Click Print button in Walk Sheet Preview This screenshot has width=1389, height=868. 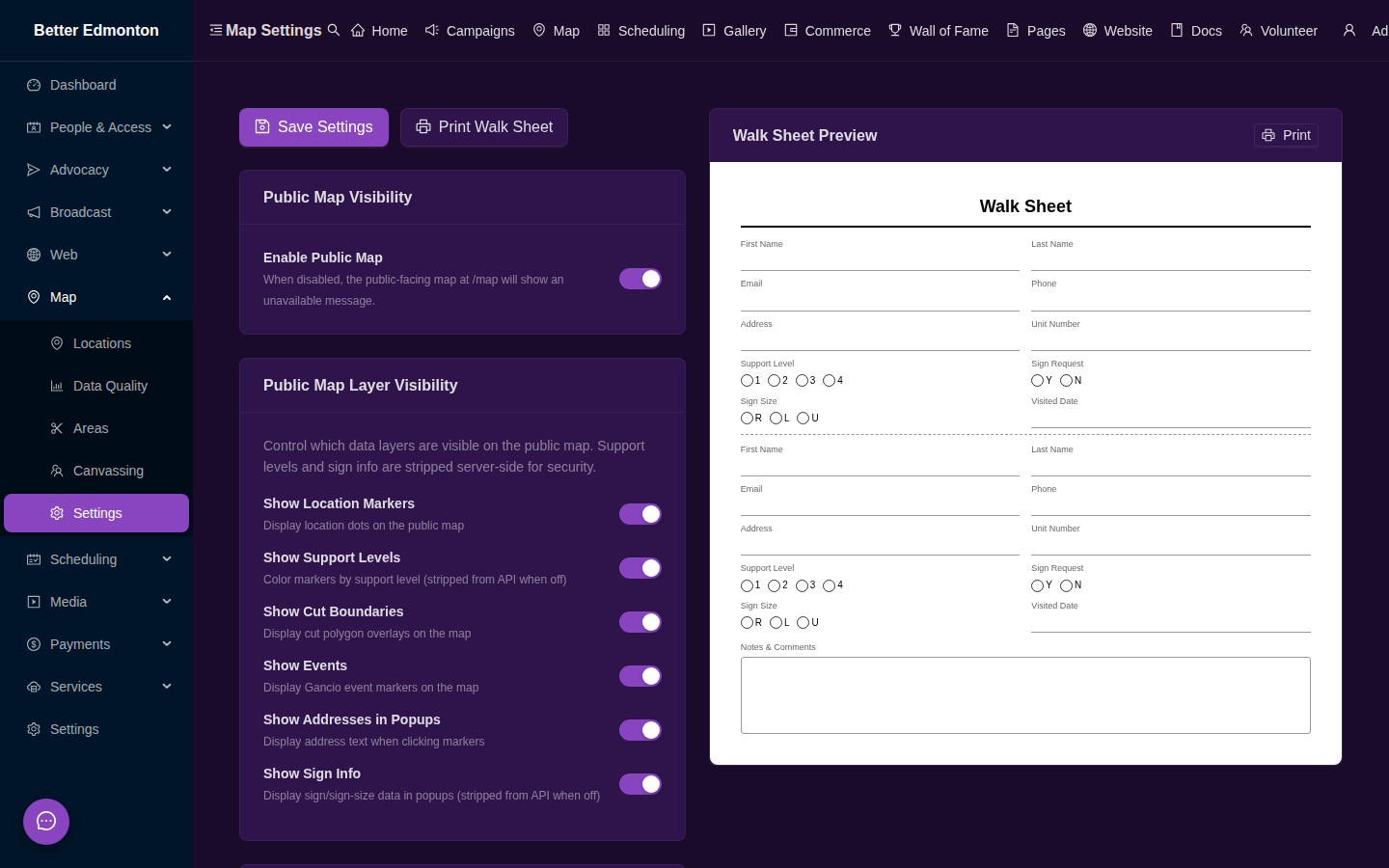click(1286, 135)
